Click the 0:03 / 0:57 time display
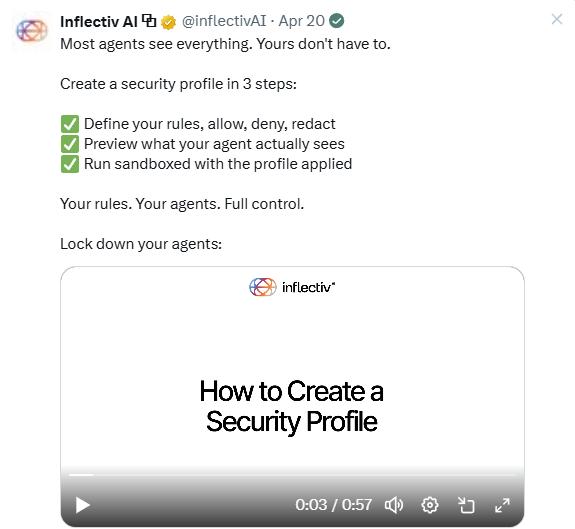Image resolution: width=575 pixels, height=529 pixels. point(334,505)
